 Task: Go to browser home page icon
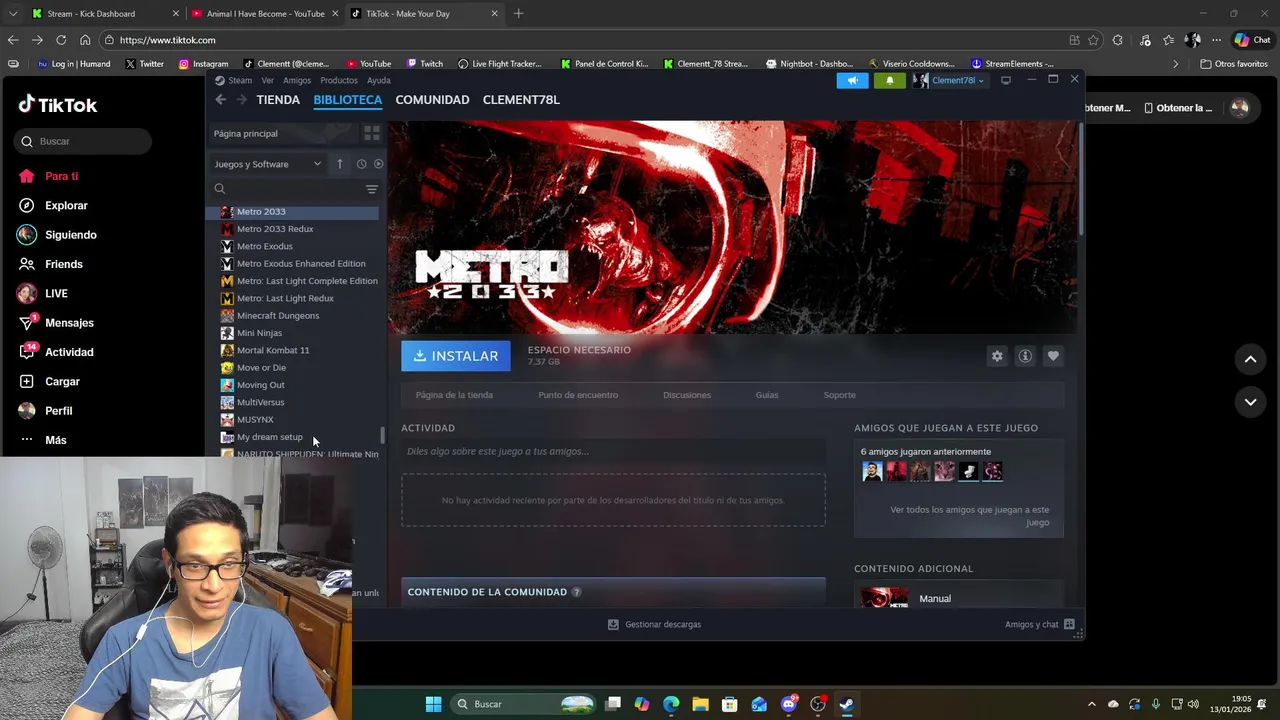pos(85,40)
